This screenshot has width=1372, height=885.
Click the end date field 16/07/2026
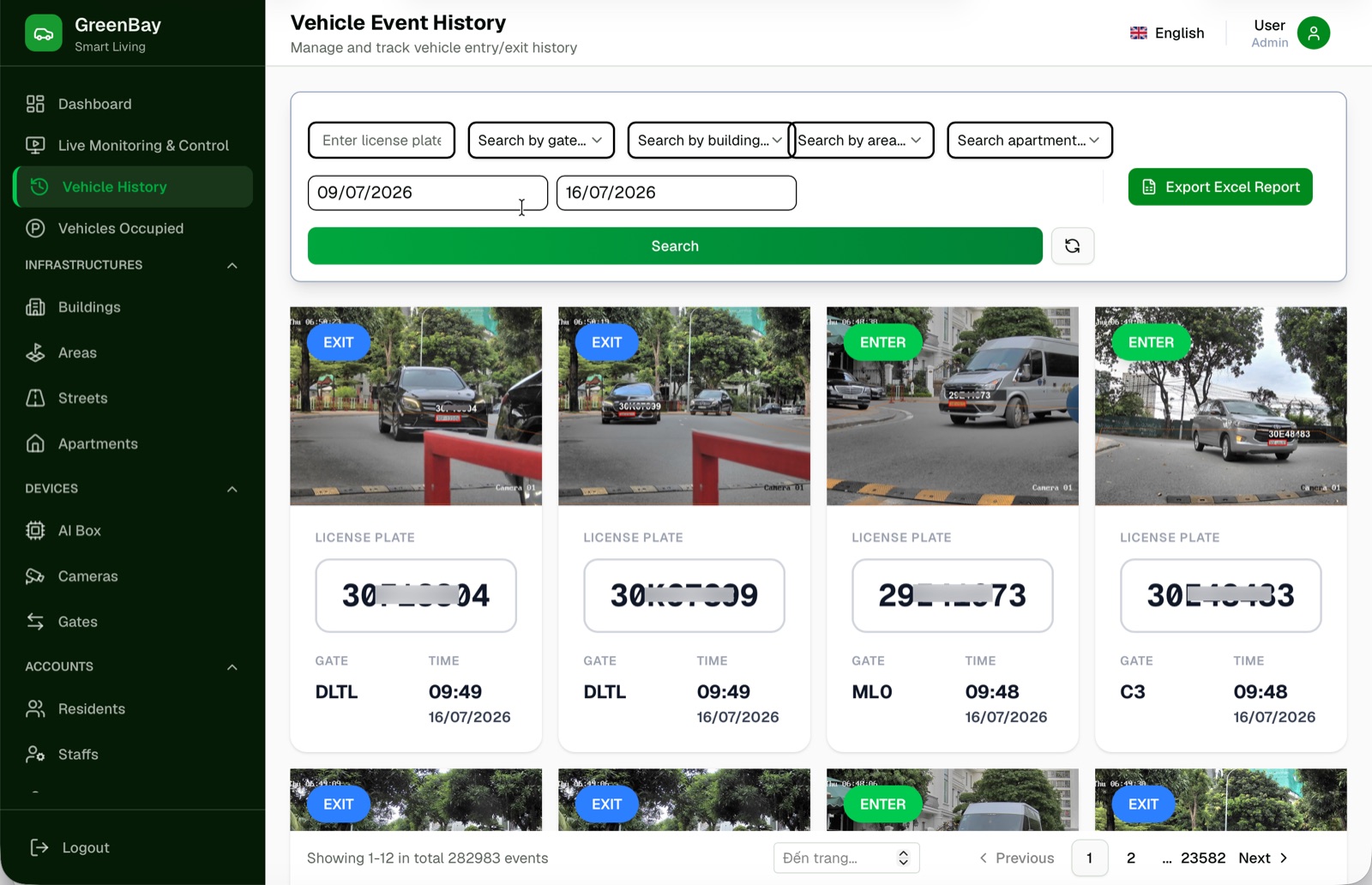tap(677, 193)
